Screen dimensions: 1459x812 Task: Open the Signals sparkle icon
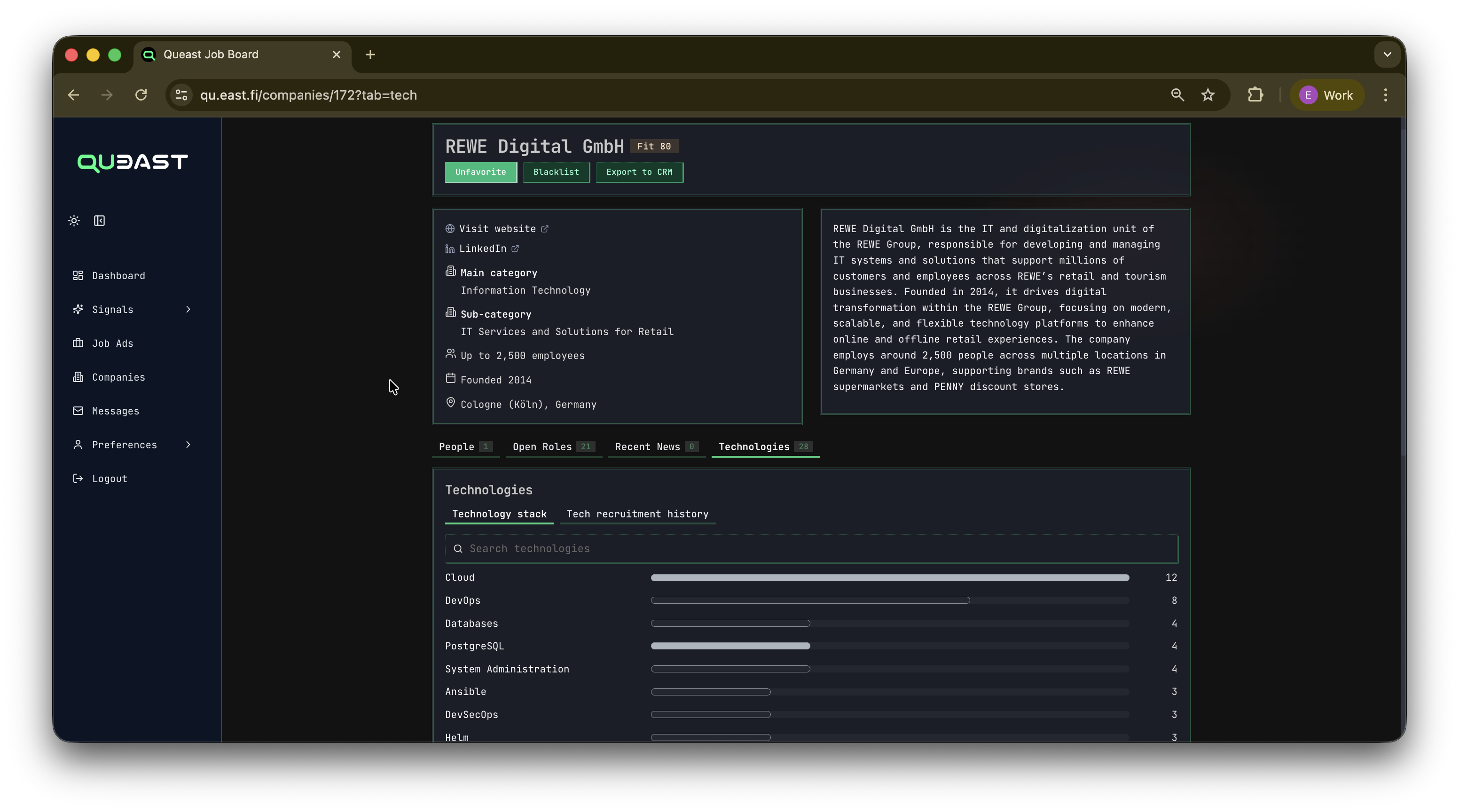click(78, 309)
